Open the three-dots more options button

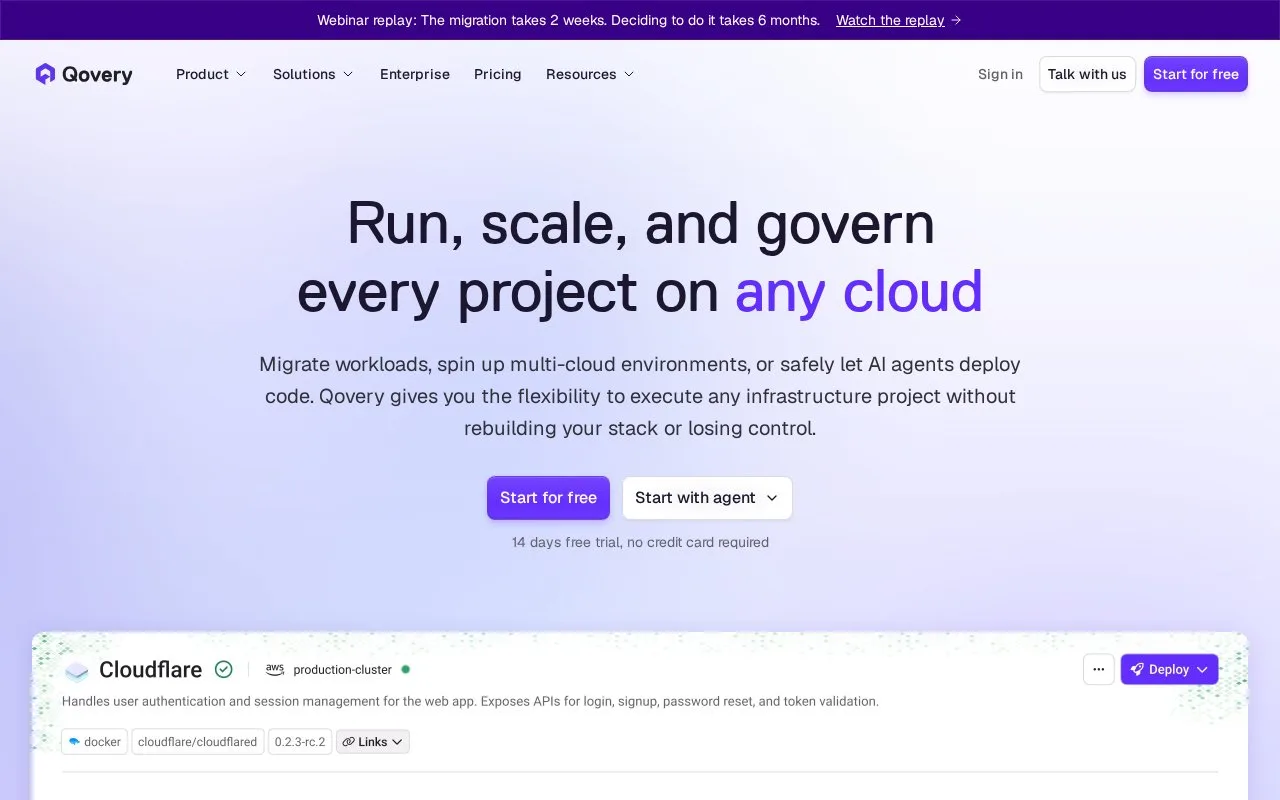pos(1099,669)
